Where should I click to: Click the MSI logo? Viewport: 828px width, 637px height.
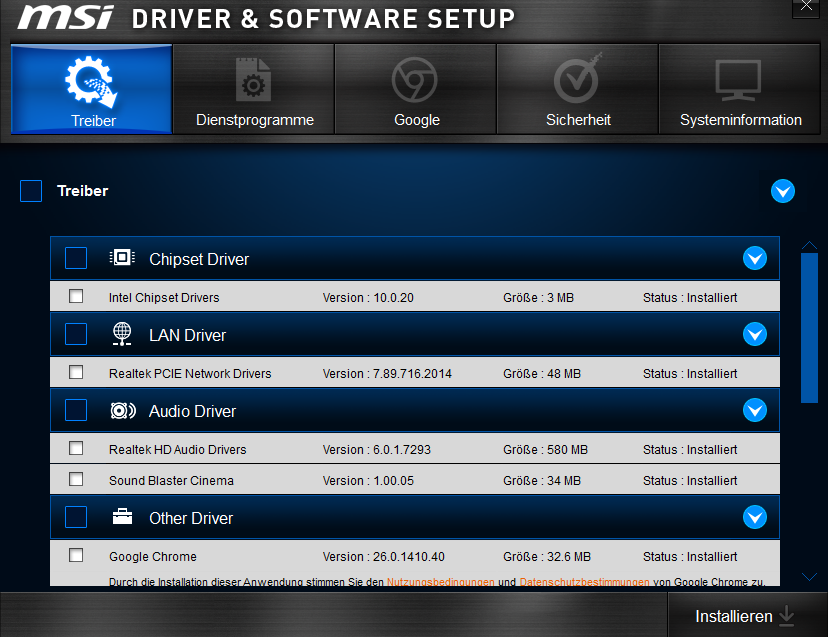[65, 17]
